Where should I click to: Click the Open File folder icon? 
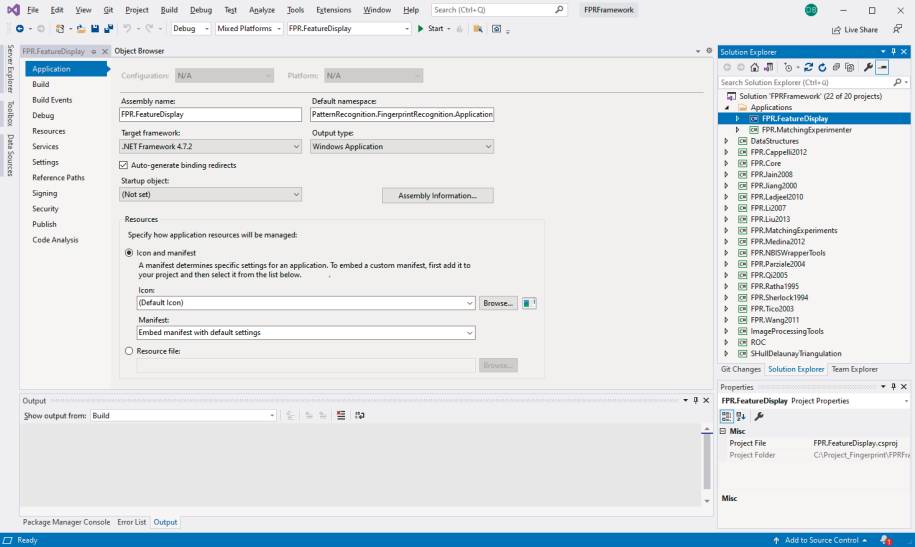(81, 29)
